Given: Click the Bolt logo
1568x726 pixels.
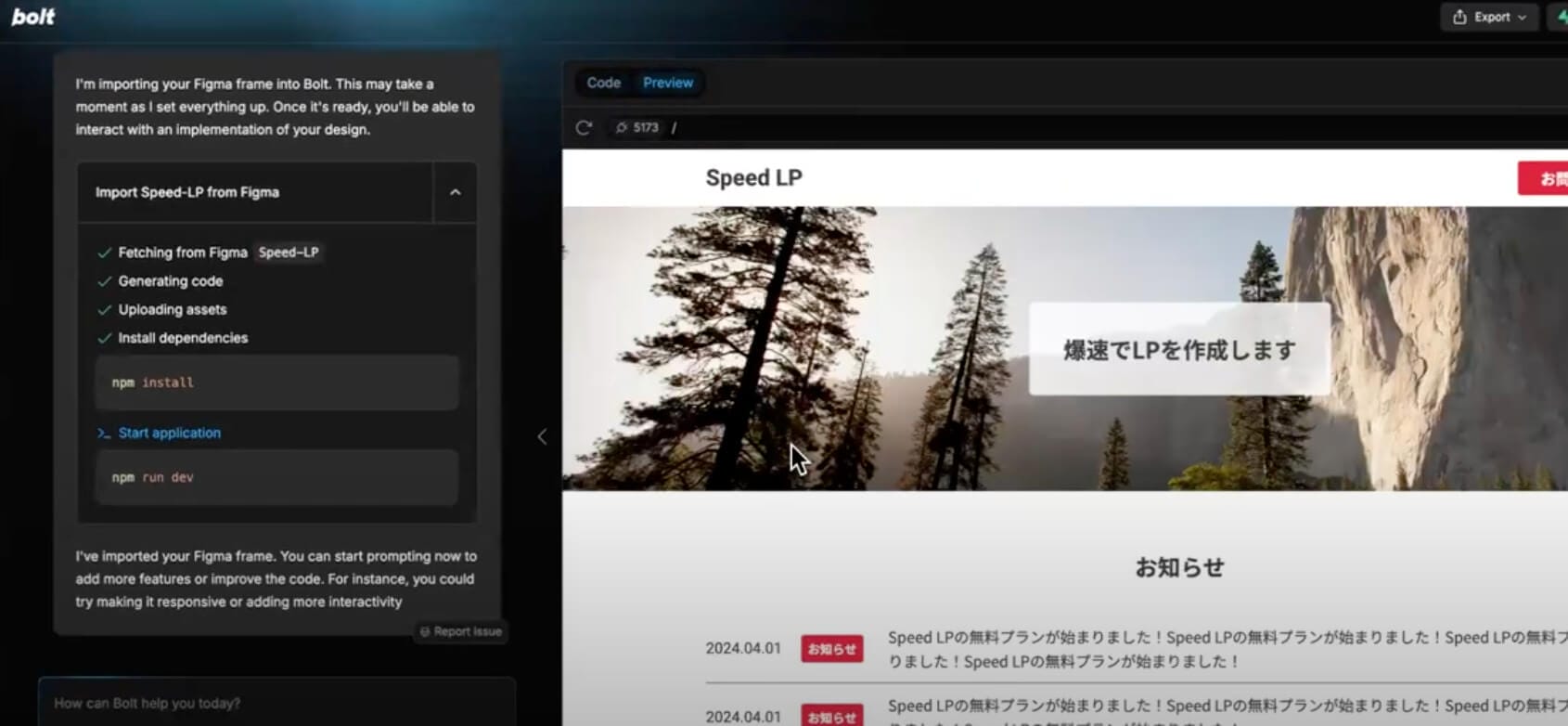Looking at the screenshot, I should click(x=32, y=17).
